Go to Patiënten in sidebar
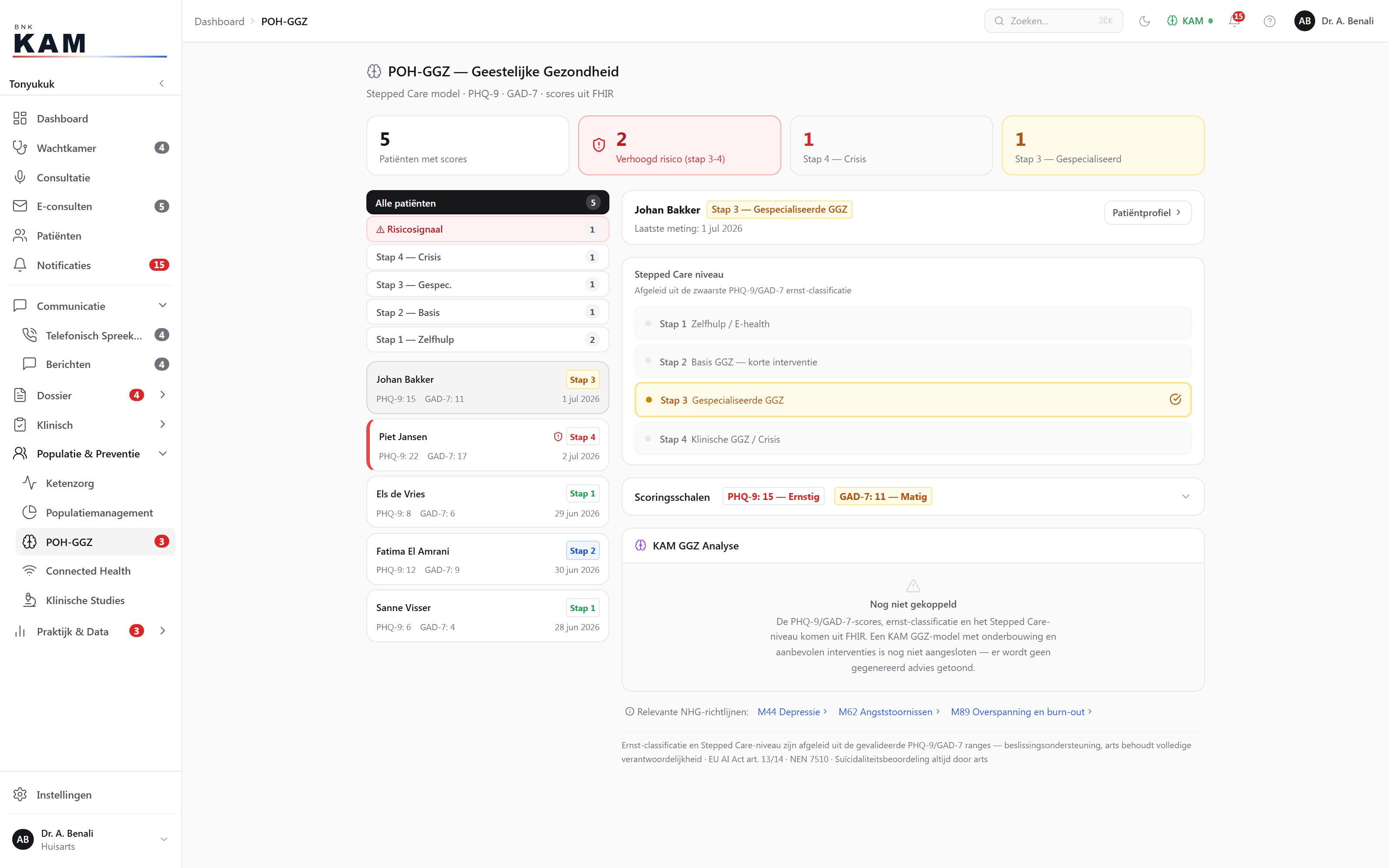Screen dimensions: 1389x868 pyautogui.click(x=91, y=236)
